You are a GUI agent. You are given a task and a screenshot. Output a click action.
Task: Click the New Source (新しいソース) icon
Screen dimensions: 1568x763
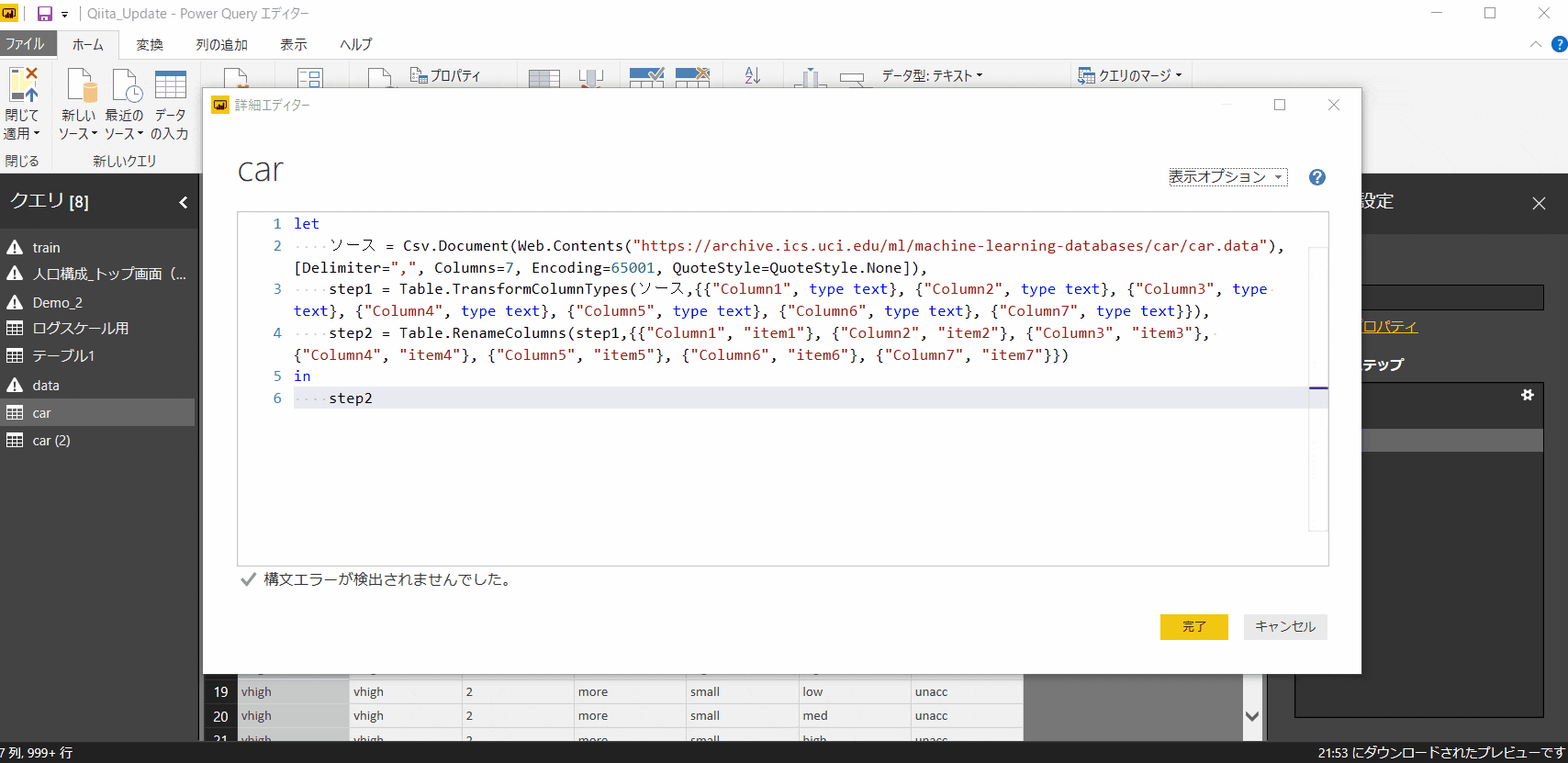point(81,84)
